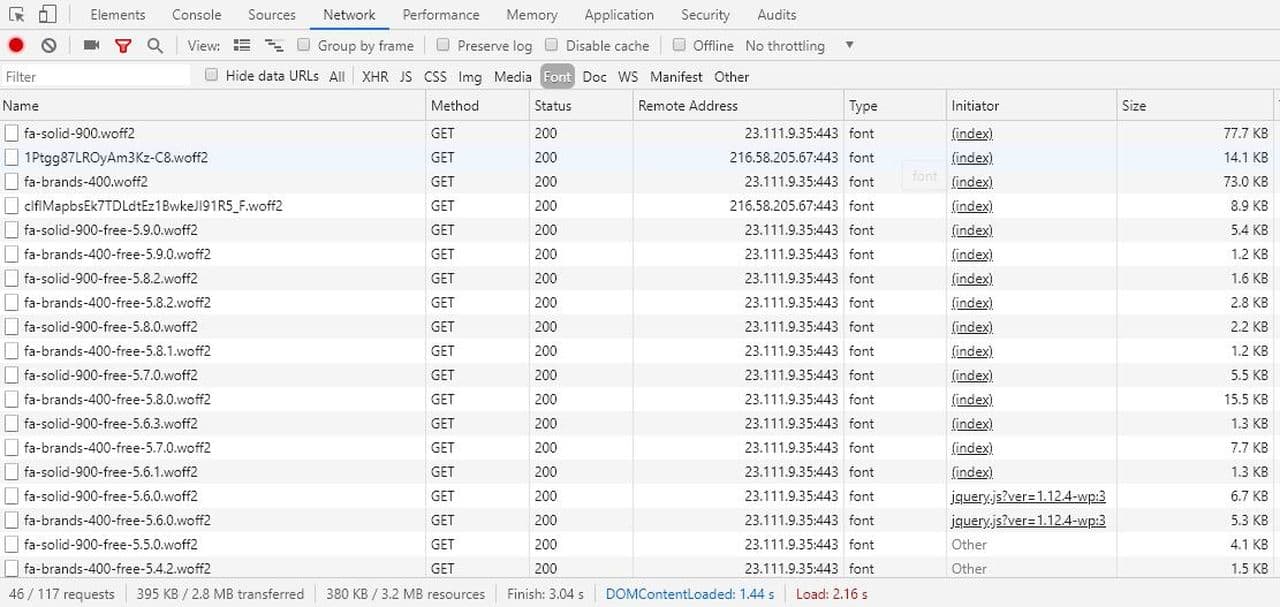1280x607 pixels.
Task: Show overview with waterfall view icon
Action: (x=273, y=45)
